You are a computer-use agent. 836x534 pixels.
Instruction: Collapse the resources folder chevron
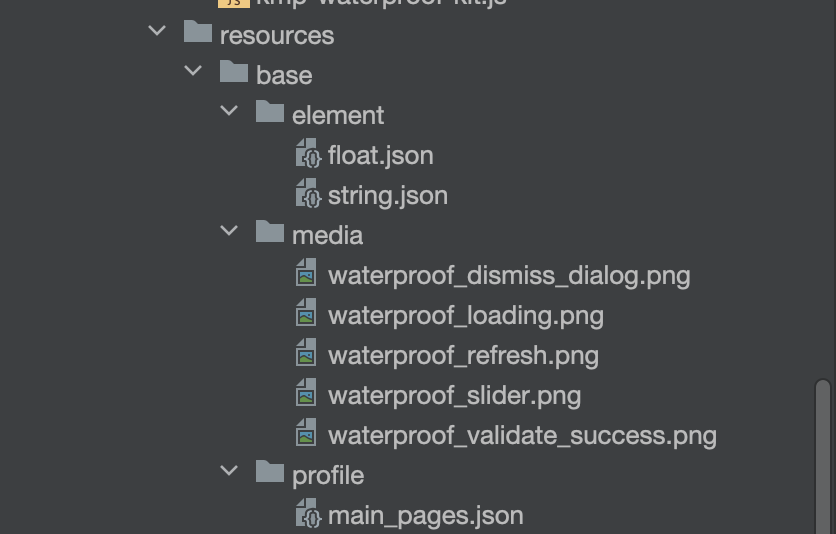[157, 31]
